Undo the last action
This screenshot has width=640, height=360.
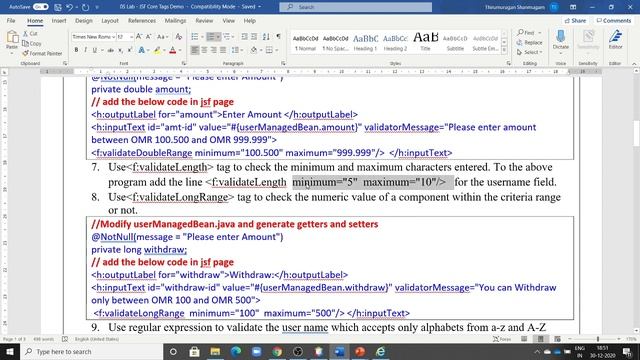pyautogui.click(x=69, y=7)
